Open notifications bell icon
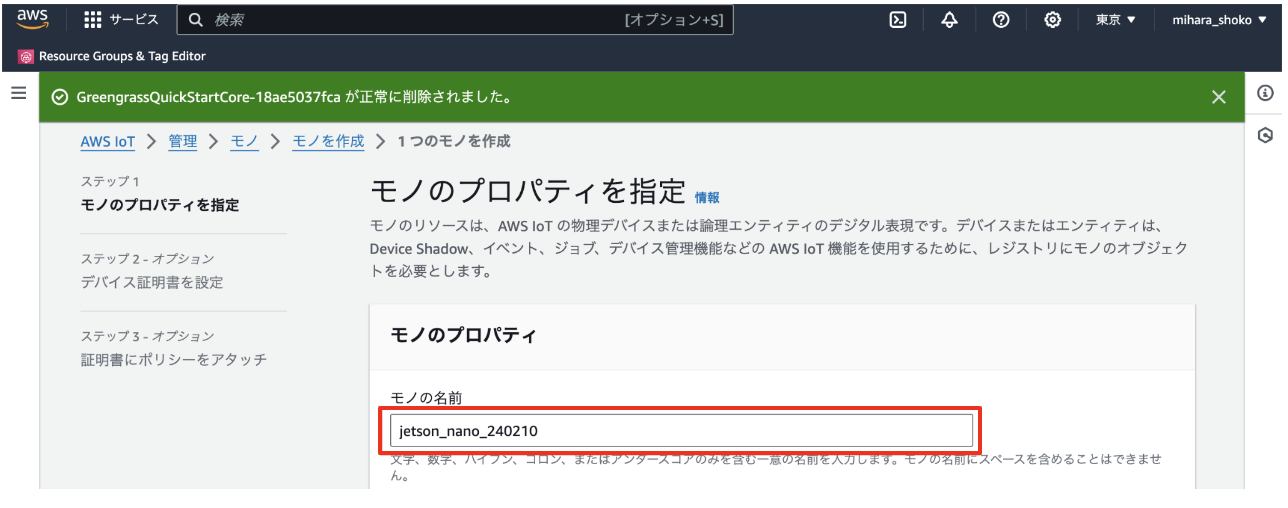This screenshot has height=508, width=1288. (950, 20)
